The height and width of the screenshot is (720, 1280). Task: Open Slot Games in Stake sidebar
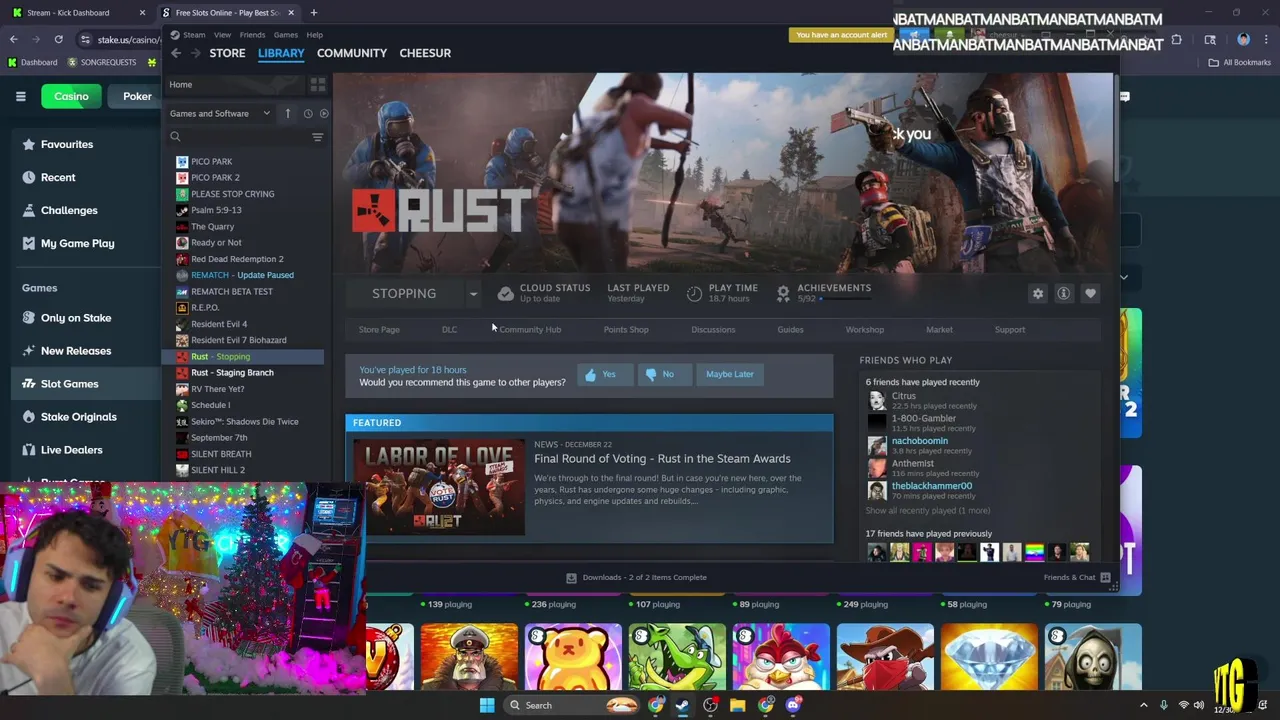pos(69,384)
